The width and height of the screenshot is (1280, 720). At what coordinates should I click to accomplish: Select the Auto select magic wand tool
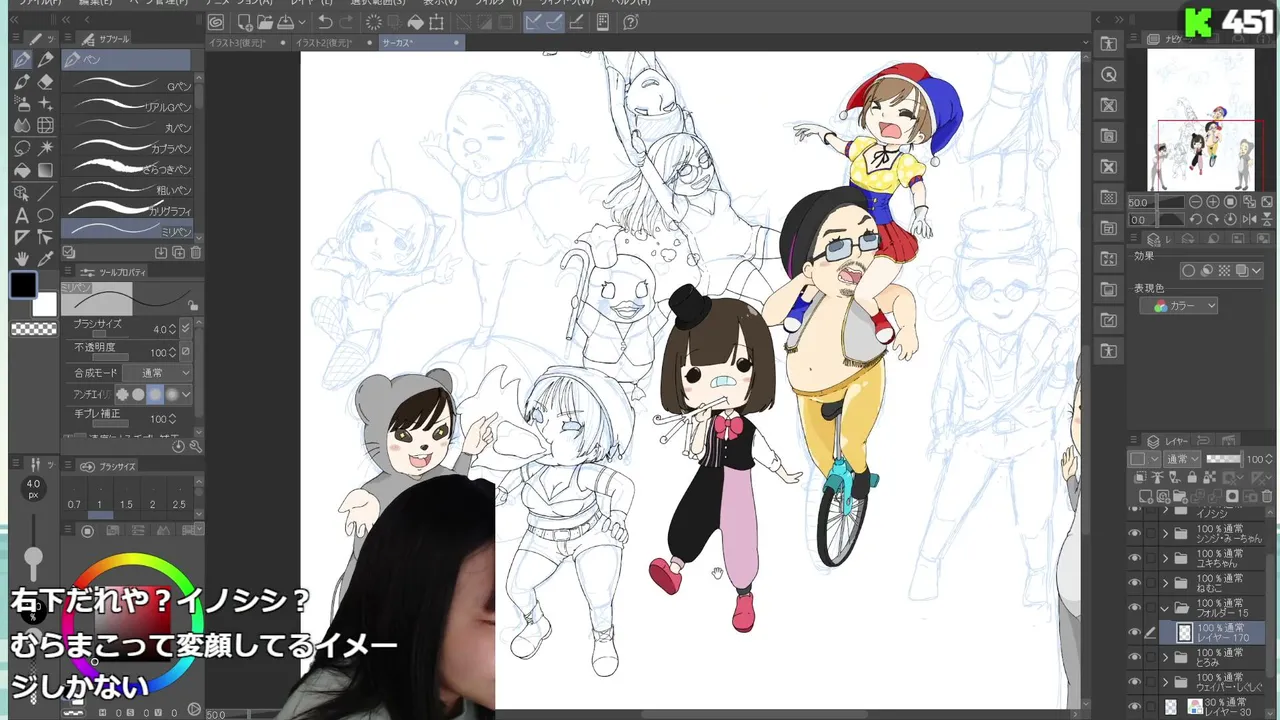[x=45, y=148]
